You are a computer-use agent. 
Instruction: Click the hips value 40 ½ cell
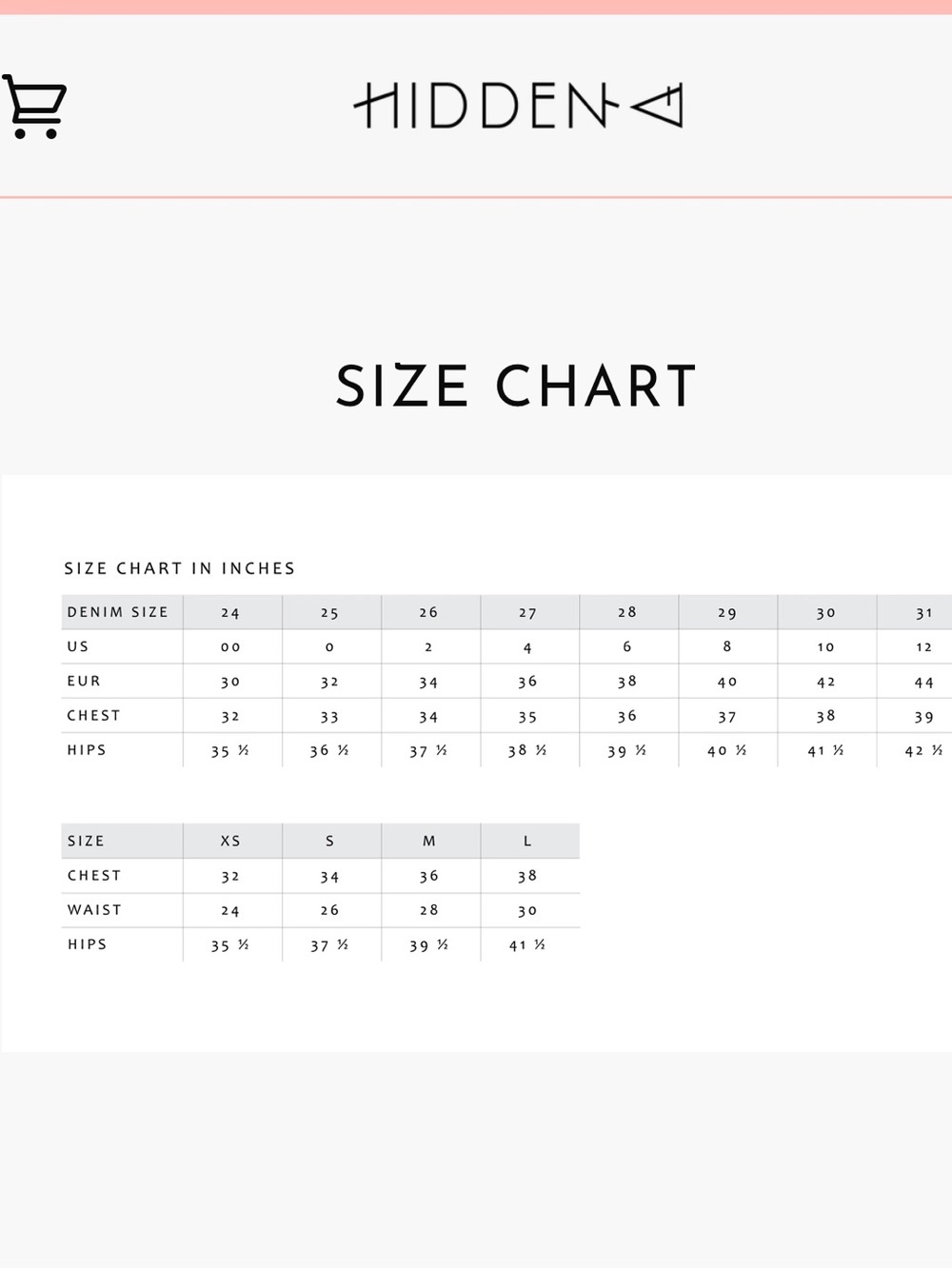(727, 750)
